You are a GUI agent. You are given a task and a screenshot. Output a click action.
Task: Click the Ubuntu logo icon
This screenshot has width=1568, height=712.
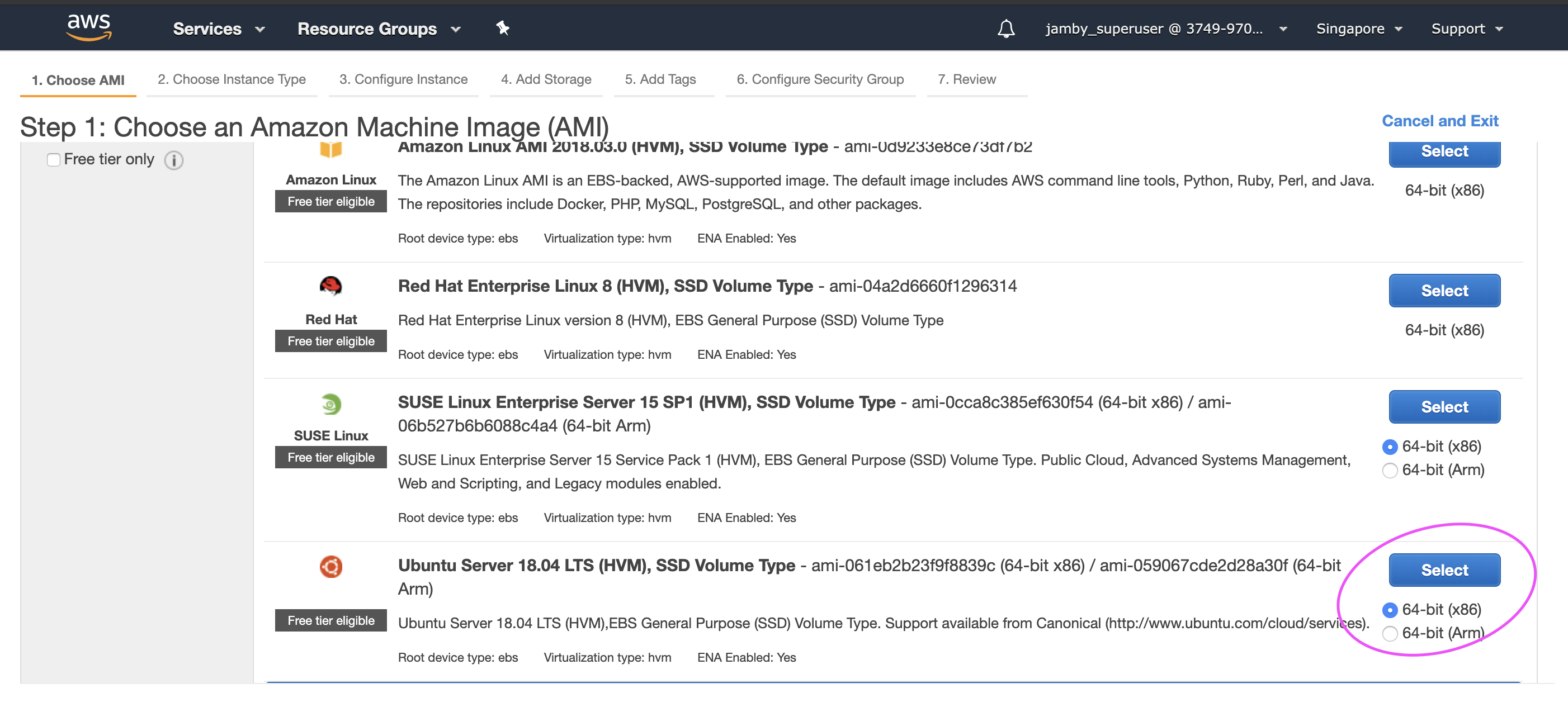click(330, 567)
